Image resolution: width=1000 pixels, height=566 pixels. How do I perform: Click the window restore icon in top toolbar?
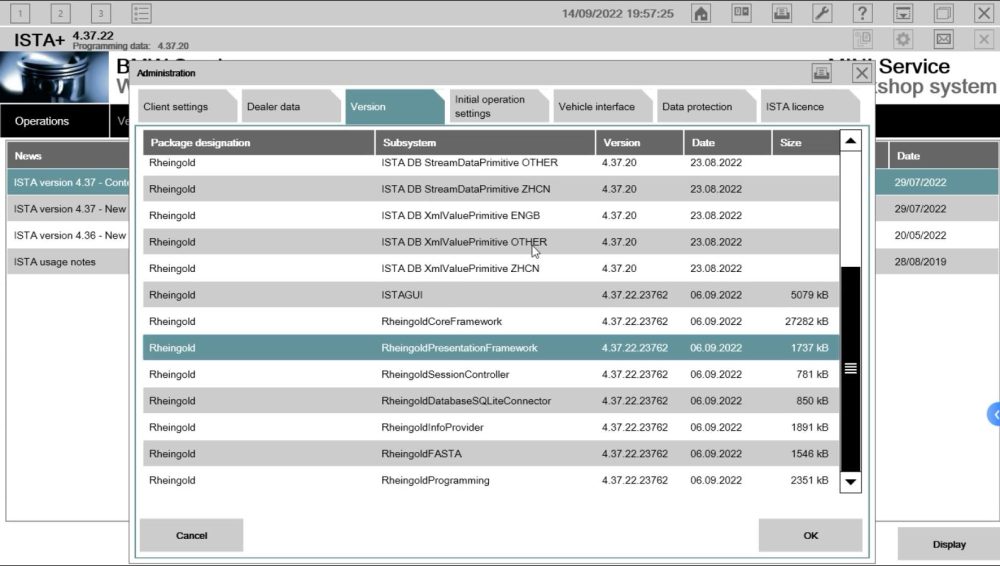[x=943, y=13]
